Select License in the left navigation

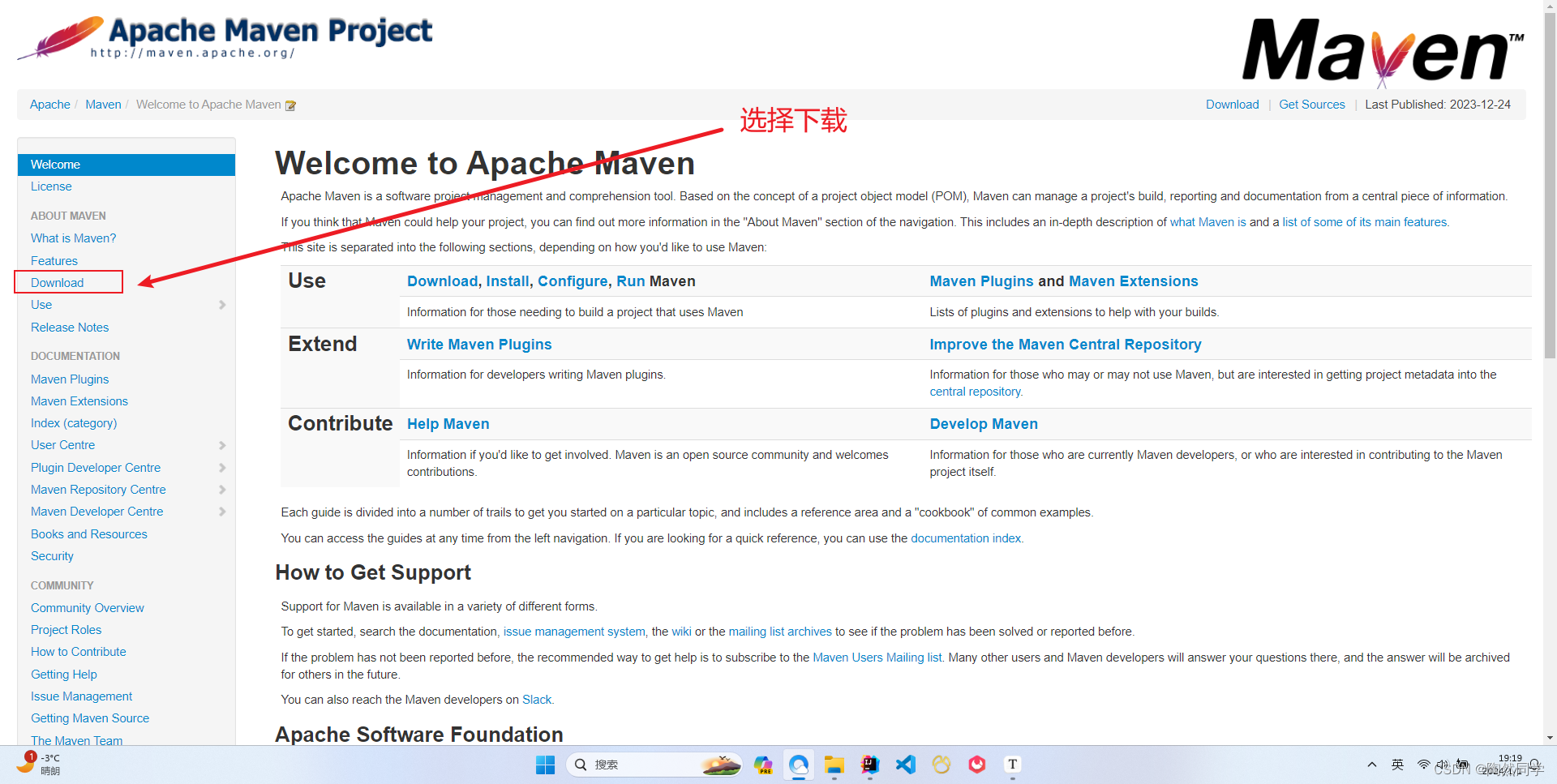51,186
